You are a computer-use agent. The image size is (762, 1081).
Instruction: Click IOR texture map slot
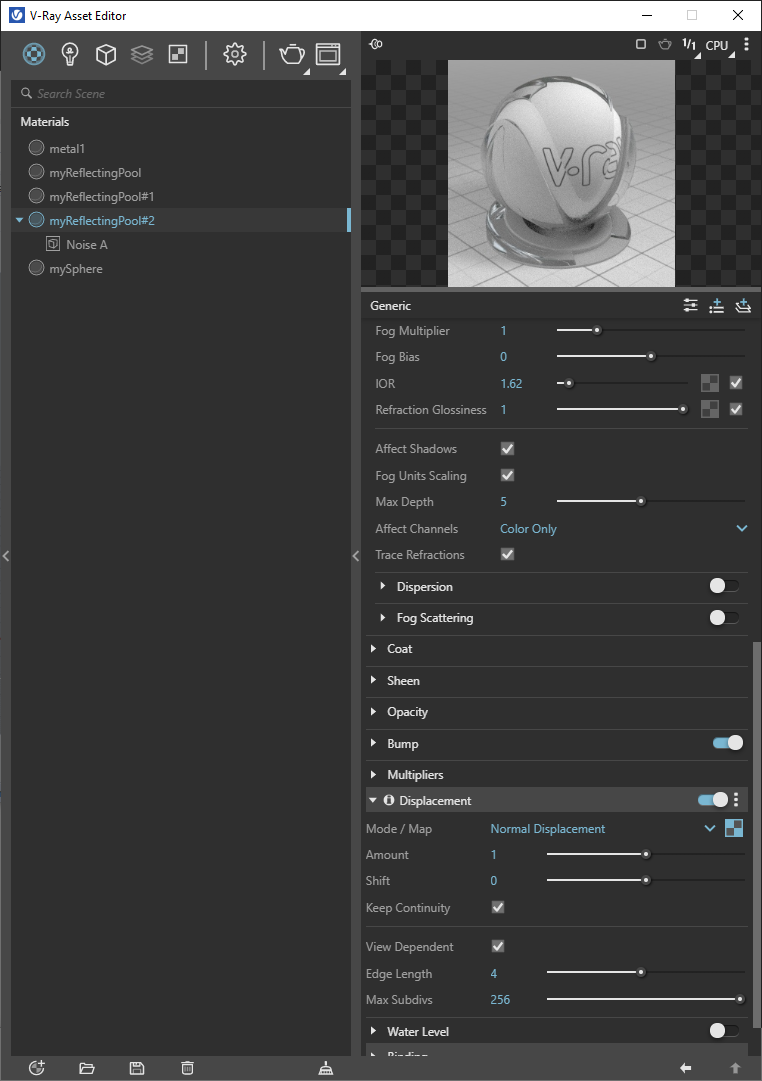[710, 383]
